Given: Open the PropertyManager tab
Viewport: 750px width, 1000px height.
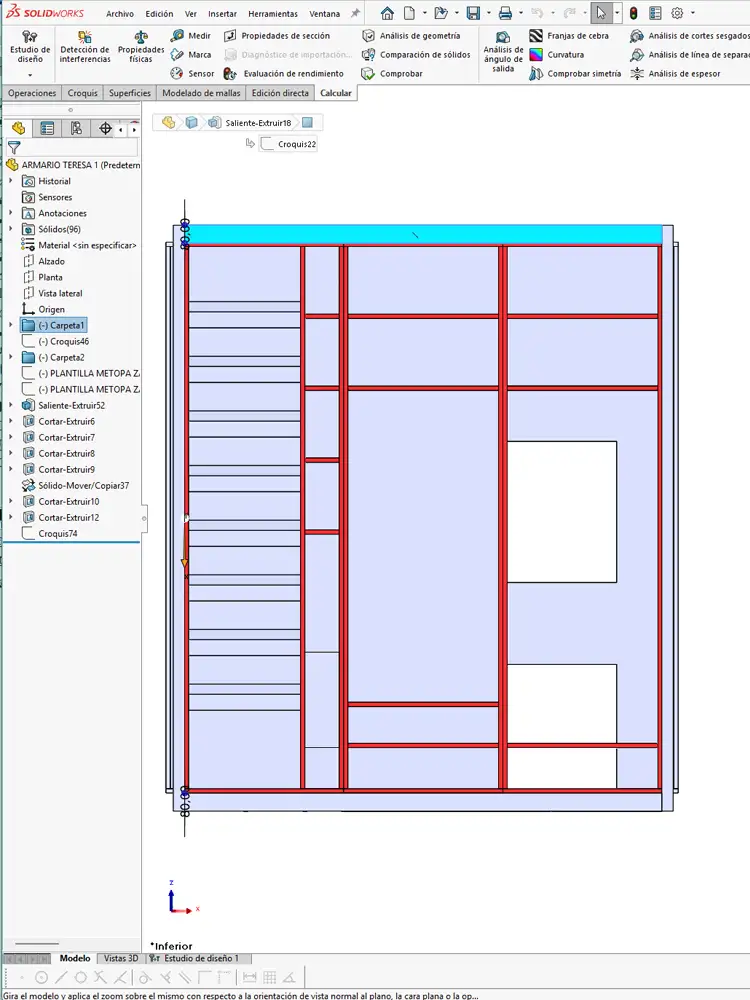Looking at the screenshot, I should (x=47, y=128).
